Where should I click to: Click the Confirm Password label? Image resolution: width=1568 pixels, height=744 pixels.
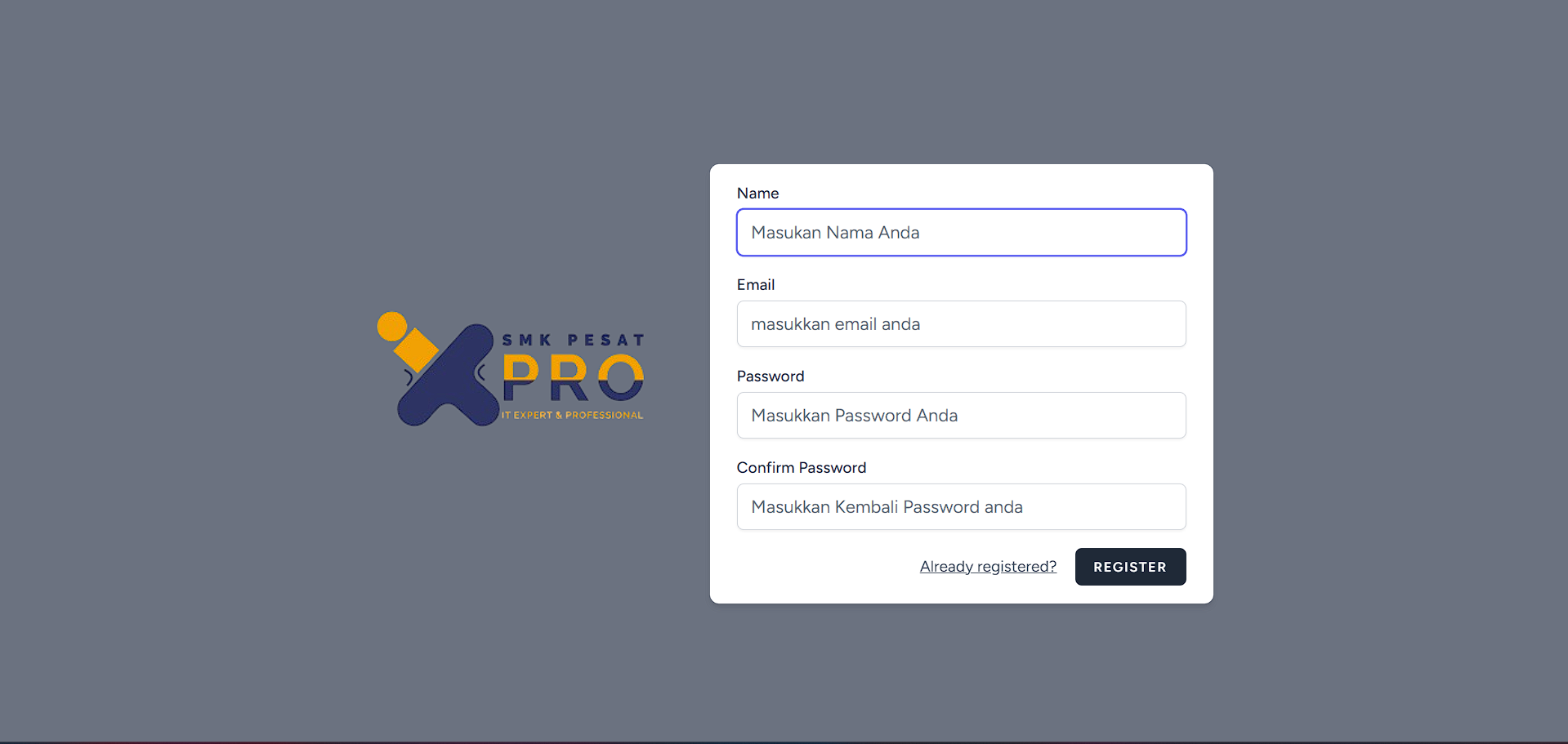point(802,468)
